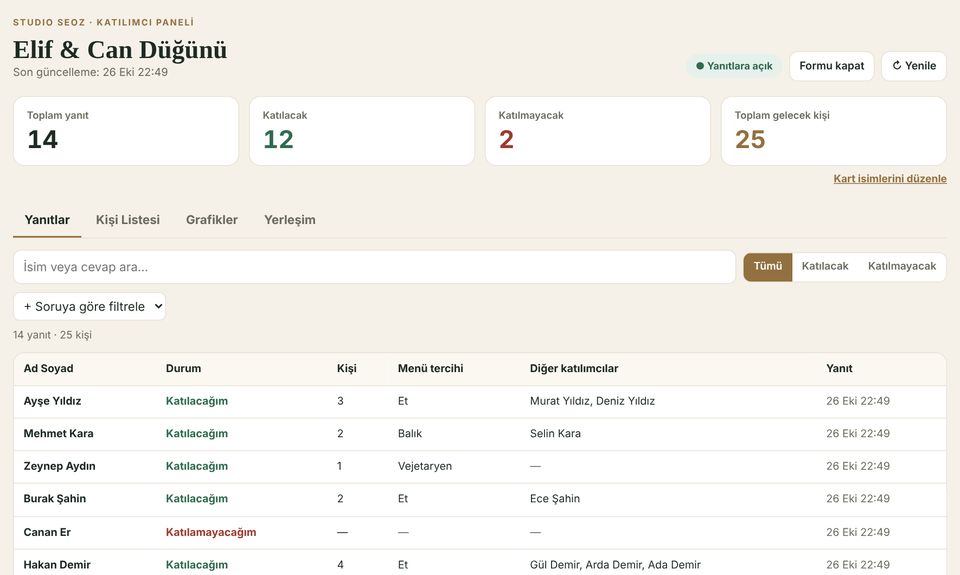
Task: Click the Son güncelleme timestamp text
Action: coord(90,72)
